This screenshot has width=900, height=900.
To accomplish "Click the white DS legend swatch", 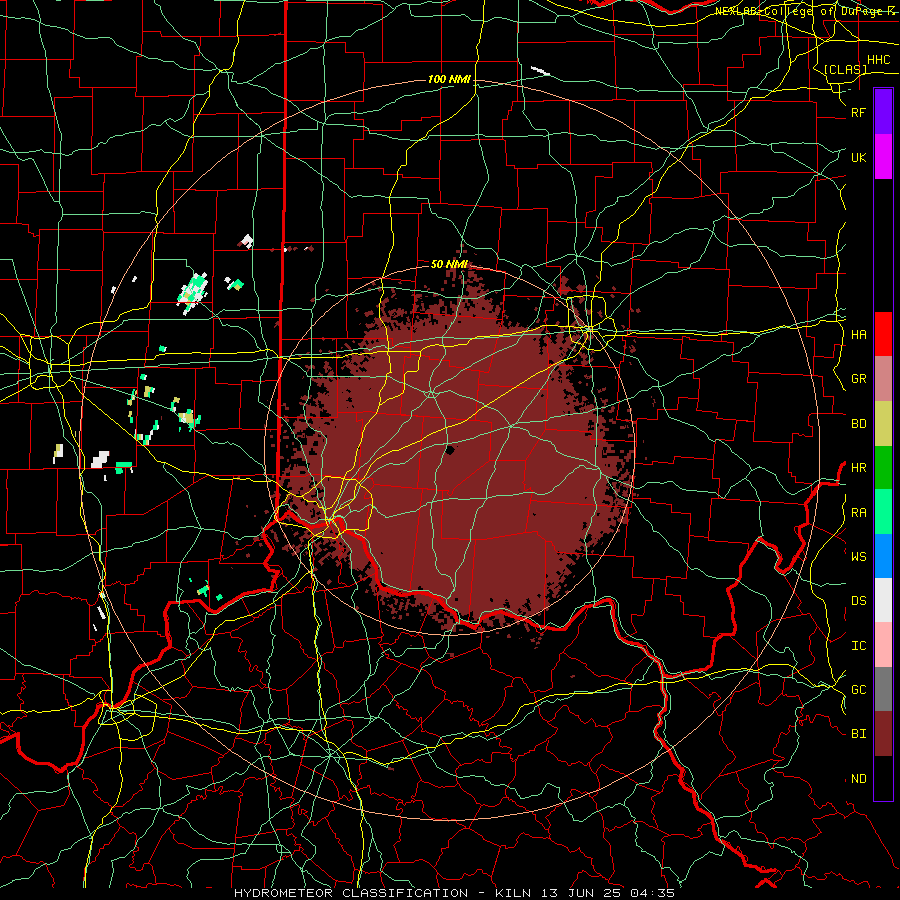I will [883, 600].
